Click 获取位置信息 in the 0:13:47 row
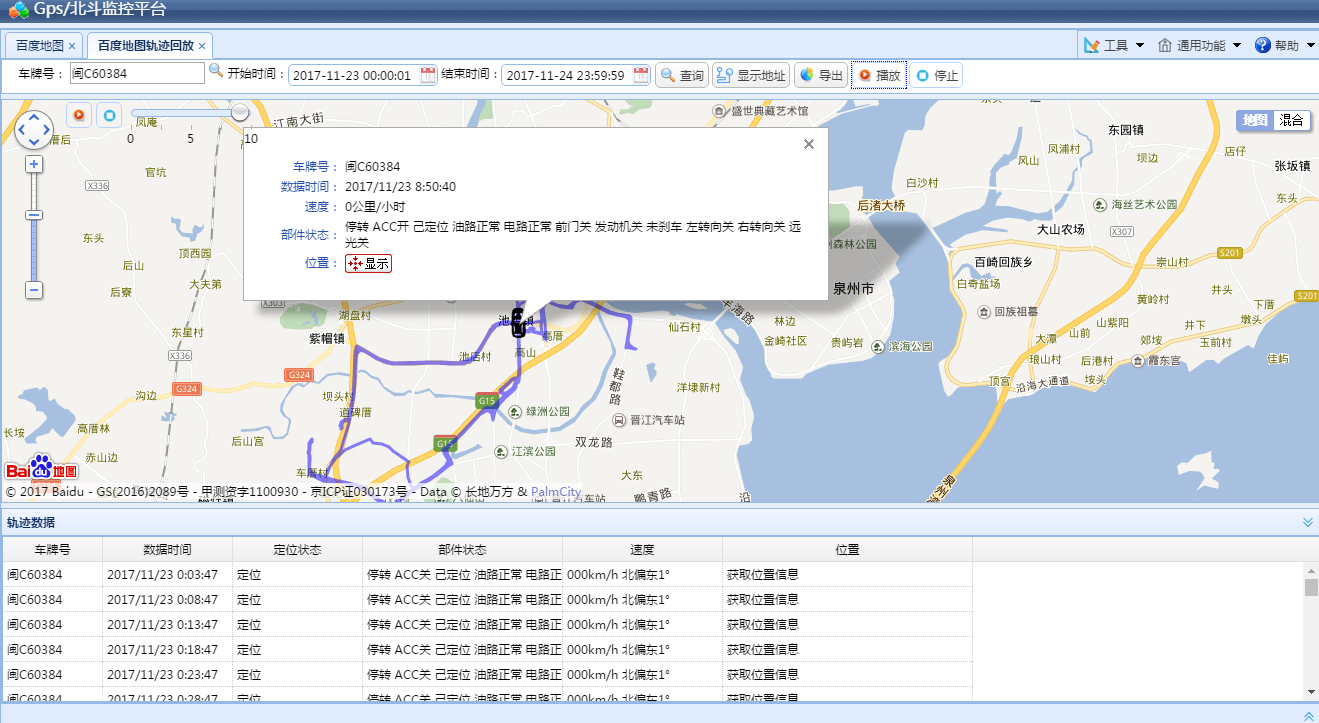Screen dimensions: 1319x723 pos(763,624)
